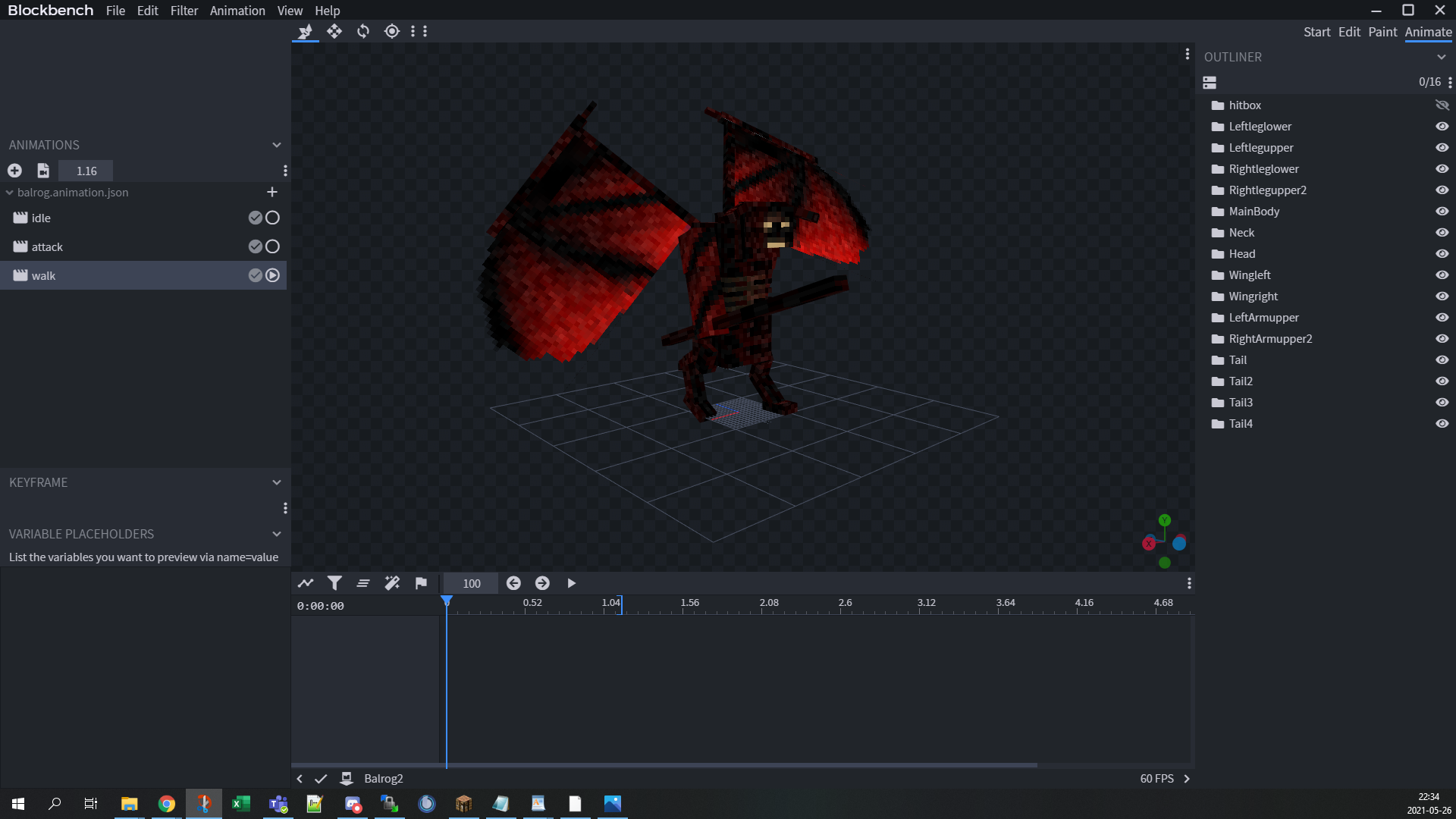The width and height of the screenshot is (1456, 819).
Task: Open the viewport three-dot options menu
Action: pyautogui.click(x=1188, y=54)
